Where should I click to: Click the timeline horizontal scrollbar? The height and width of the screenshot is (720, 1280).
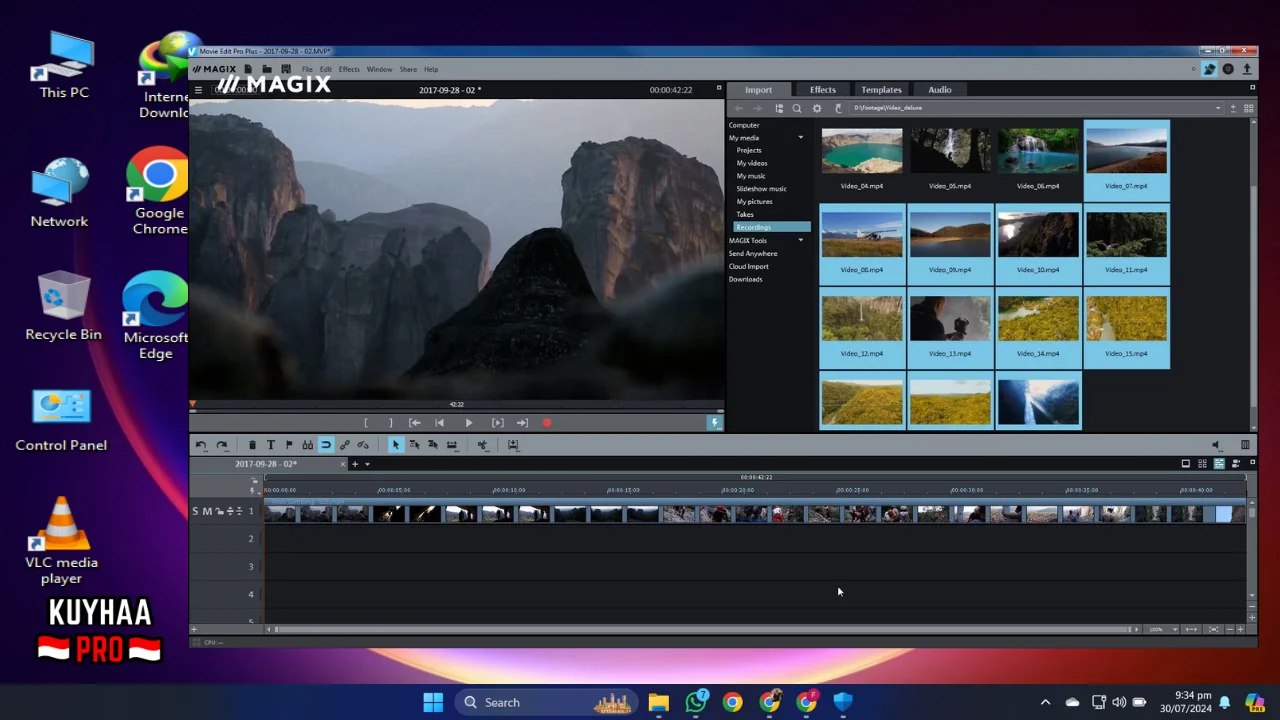tap(704, 629)
